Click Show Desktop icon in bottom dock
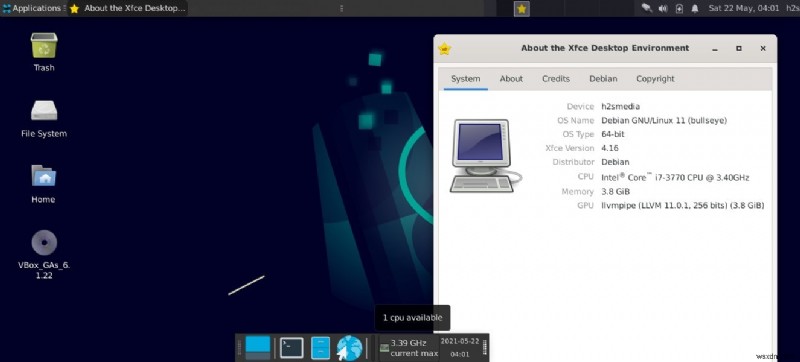800x362 pixels. [x=258, y=348]
